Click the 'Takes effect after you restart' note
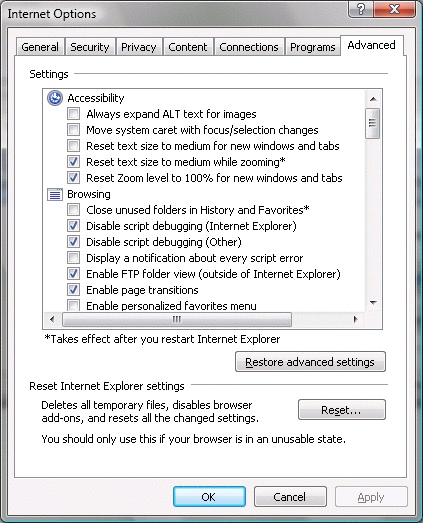Viewport: 423px width, 523px height. point(162,339)
